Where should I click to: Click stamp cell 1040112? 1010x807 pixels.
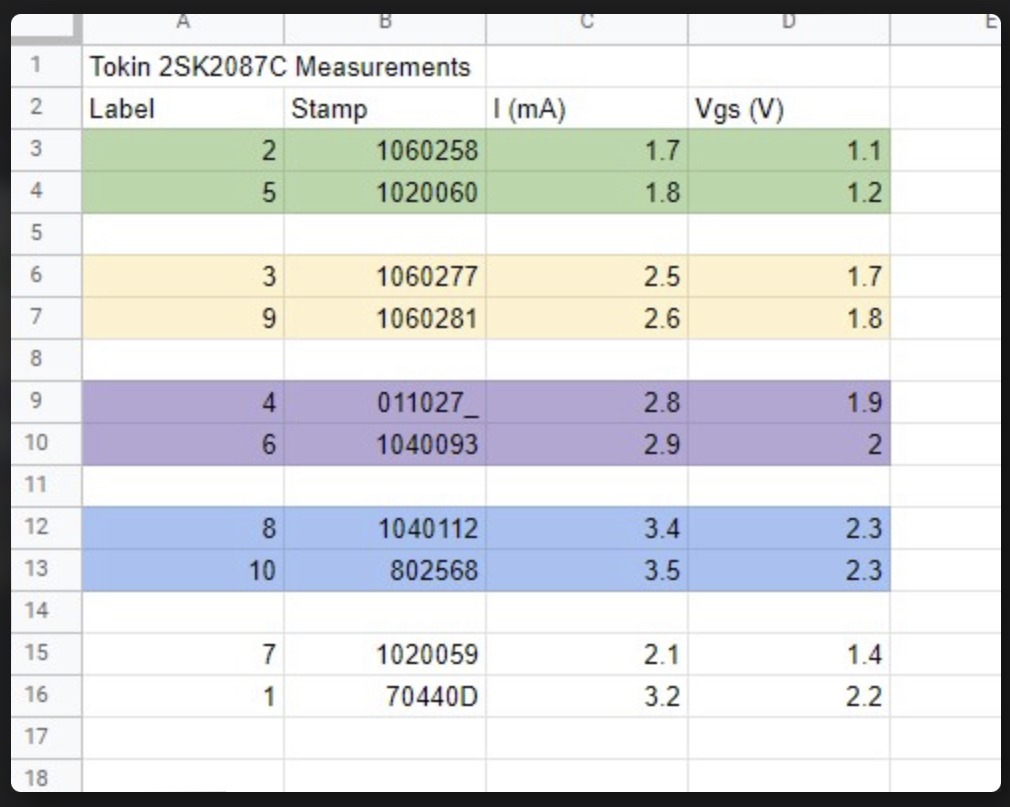point(385,528)
